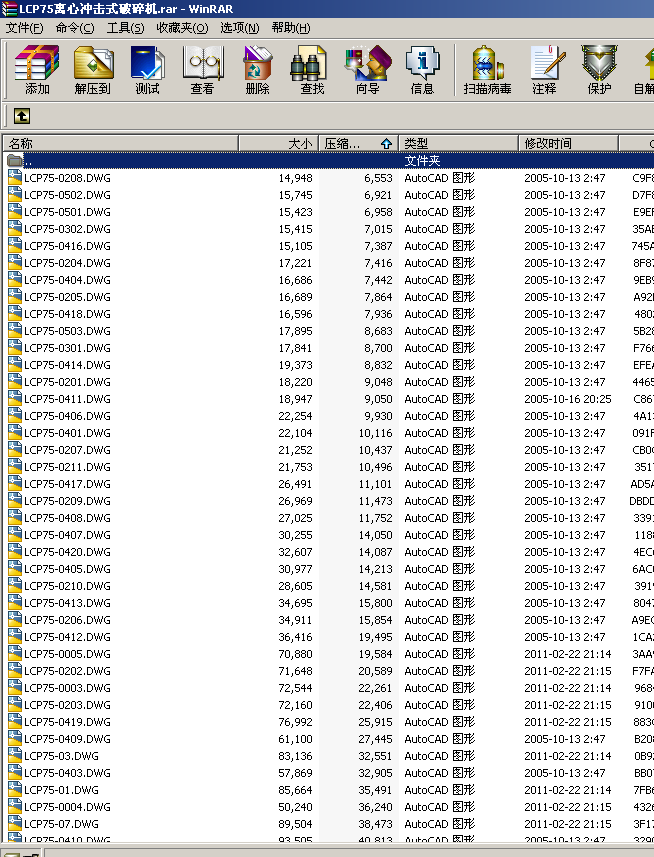Launch the Wizard (向导) tool
654x857 pixels.
click(368, 70)
